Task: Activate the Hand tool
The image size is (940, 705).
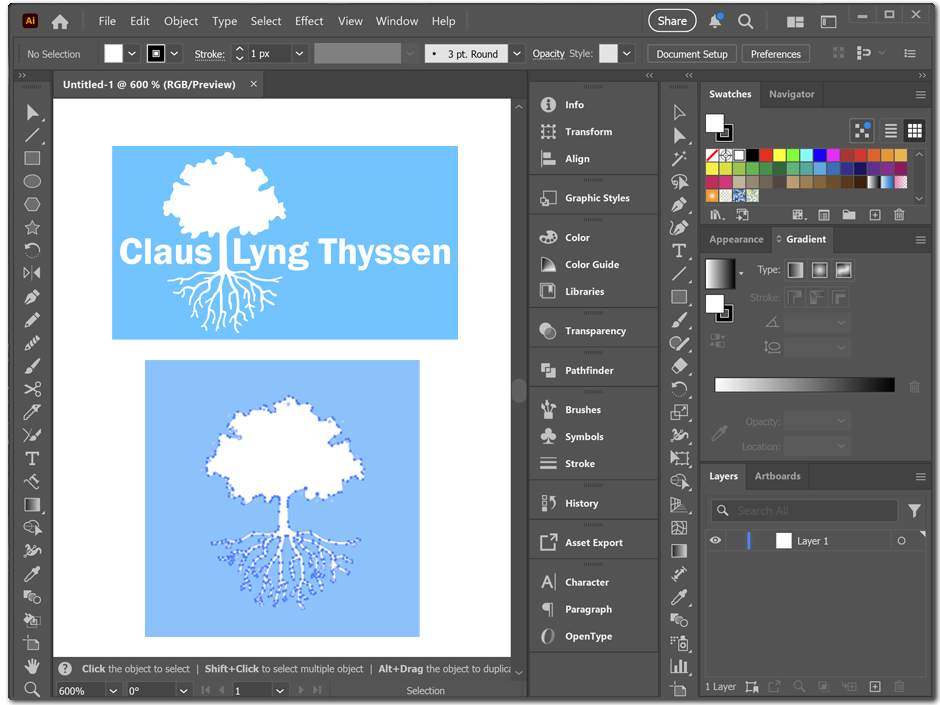Action: pos(32,666)
